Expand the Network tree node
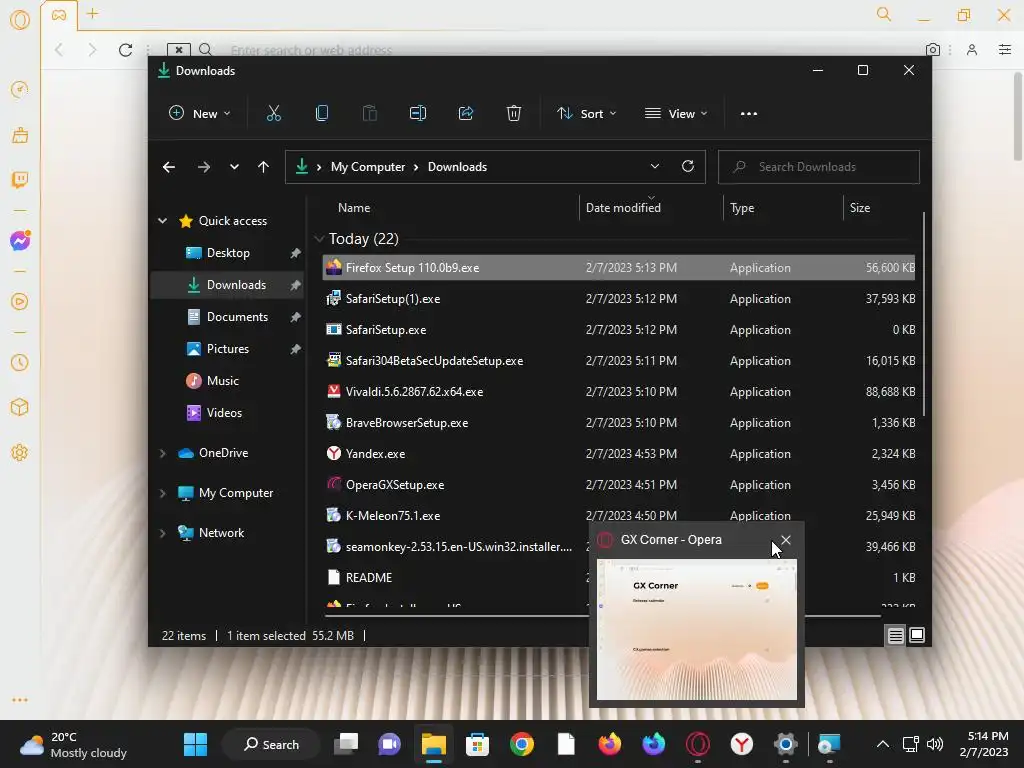 163,533
